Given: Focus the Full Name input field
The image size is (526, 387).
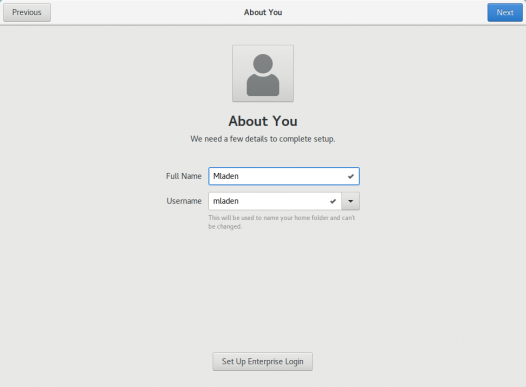Looking at the screenshot, I should pos(284,176).
